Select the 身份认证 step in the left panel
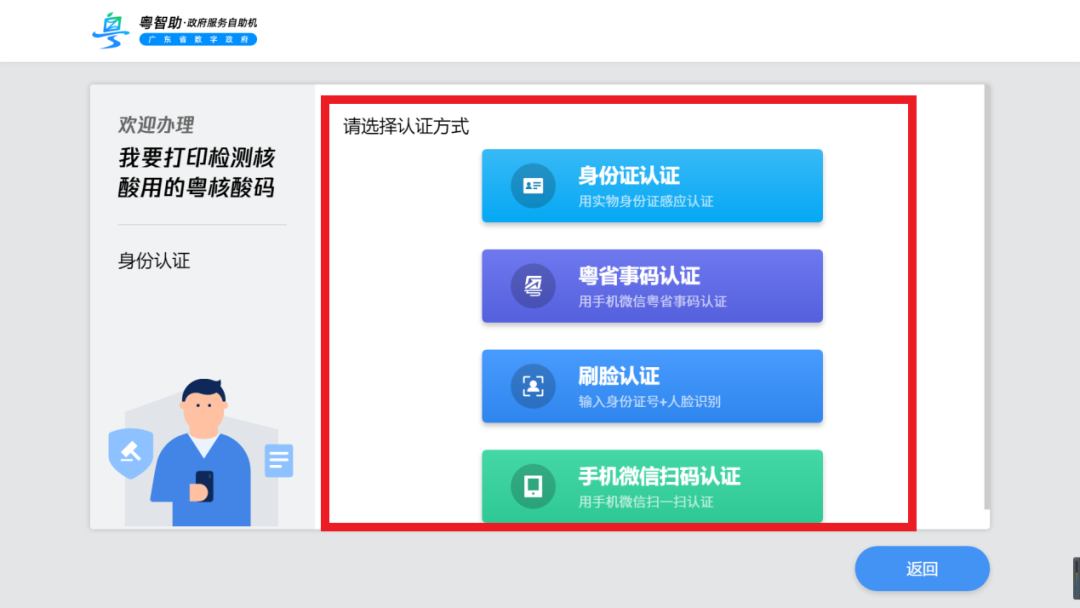Viewport: 1080px width, 608px height. click(154, 261)
